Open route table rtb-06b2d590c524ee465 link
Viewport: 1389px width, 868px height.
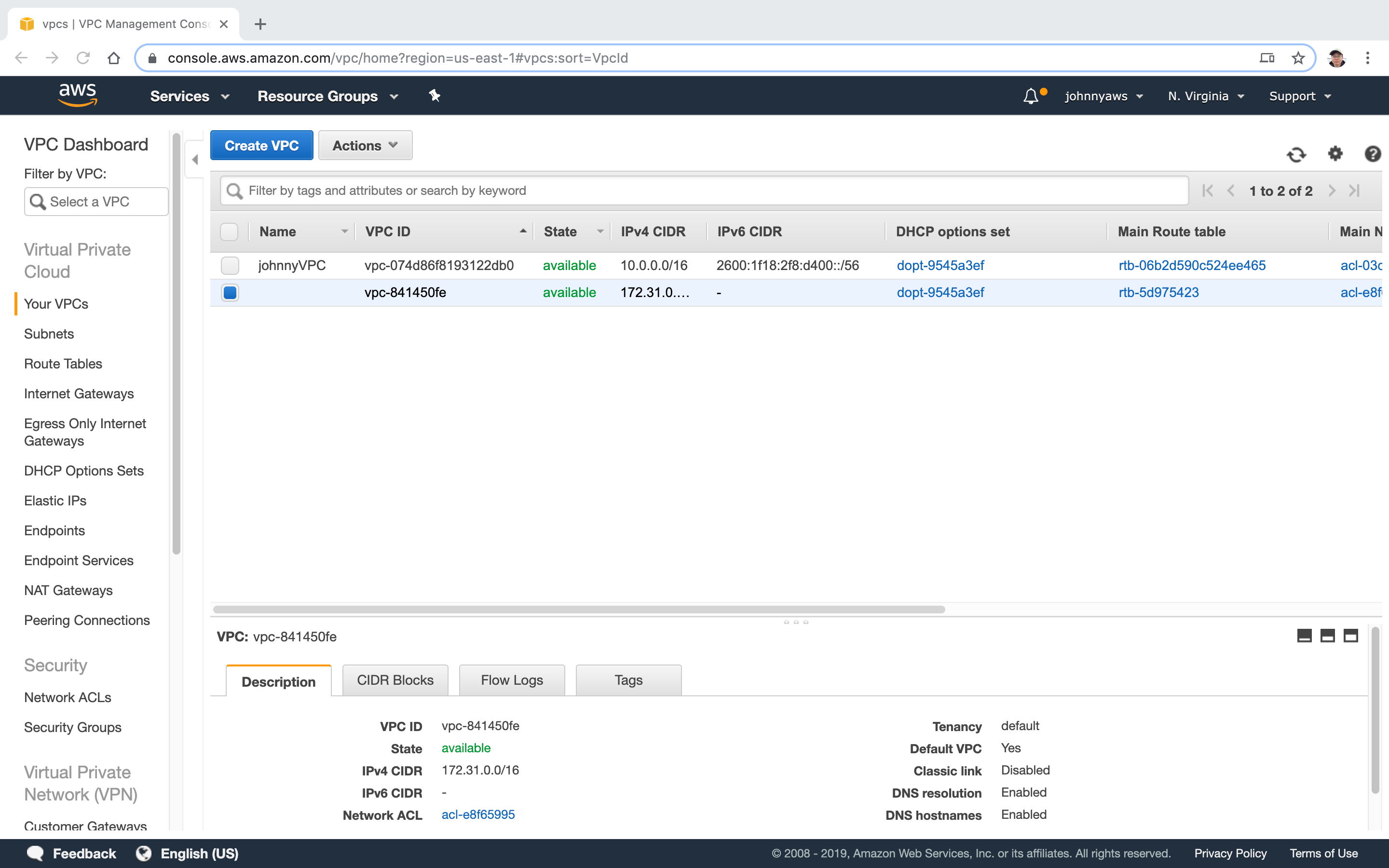[x=1192, y=265]
